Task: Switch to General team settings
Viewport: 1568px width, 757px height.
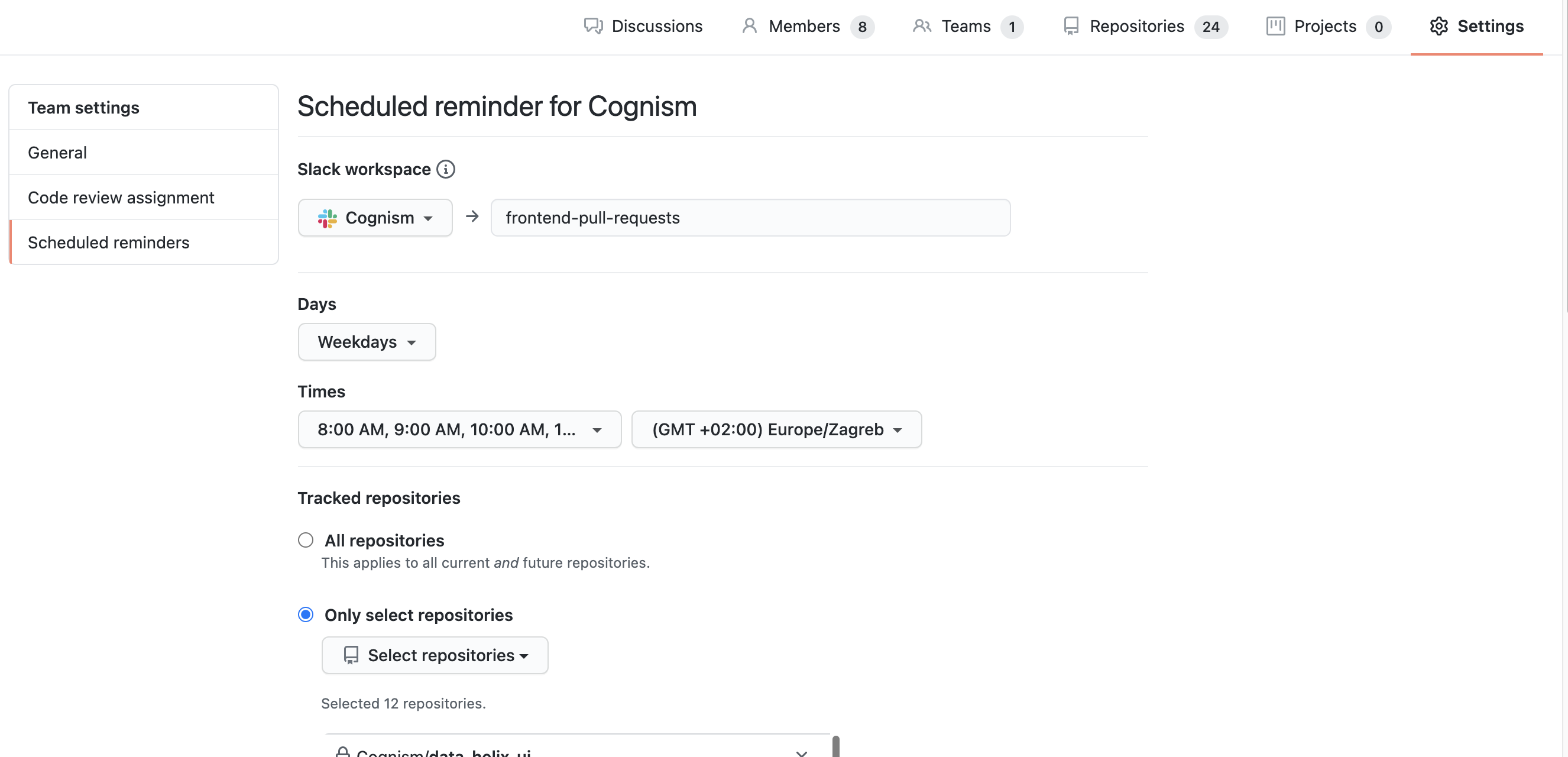Action: point(57,152)
